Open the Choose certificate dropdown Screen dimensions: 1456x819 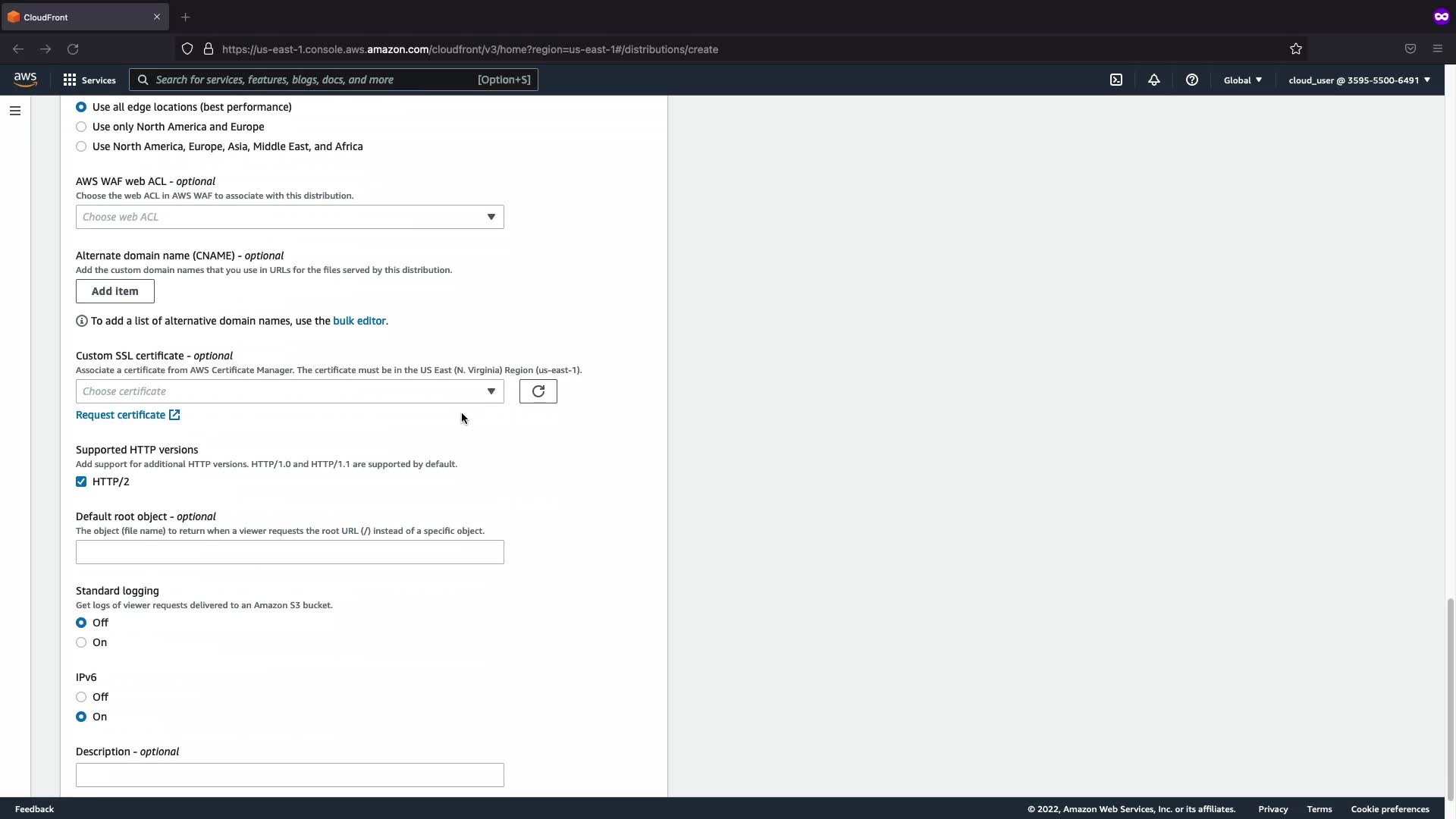pos(290,391)
